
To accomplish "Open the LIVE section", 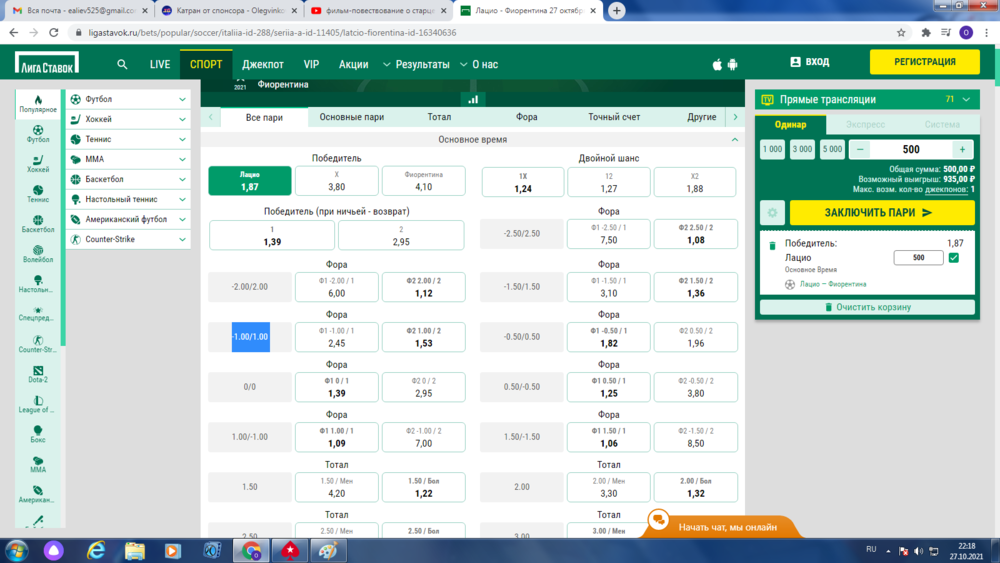I will pyautogui.click(x=159, y=64).
